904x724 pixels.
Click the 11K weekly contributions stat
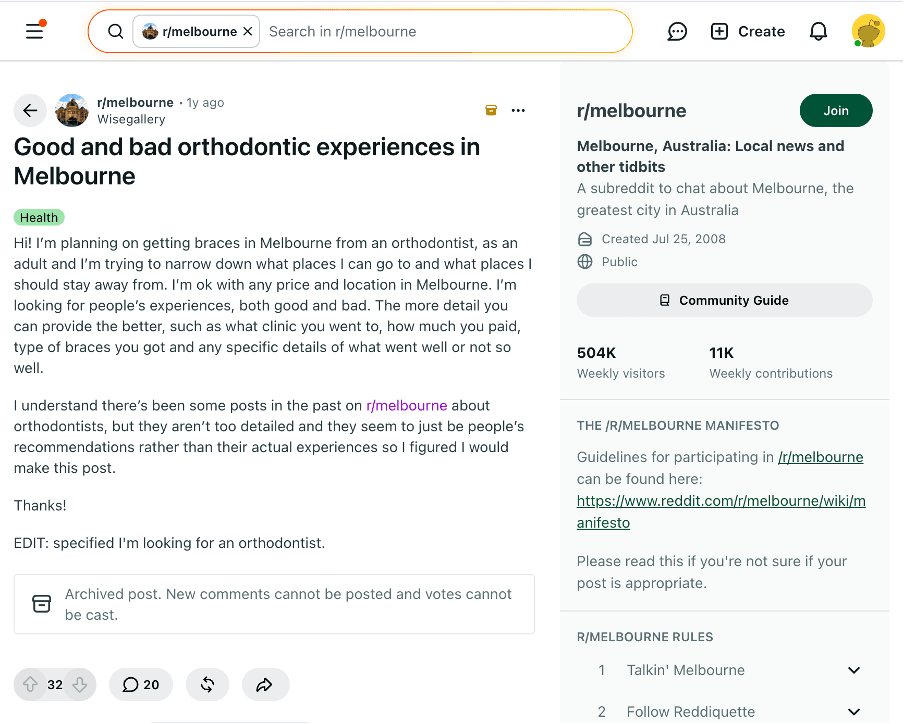coord(770,363)
